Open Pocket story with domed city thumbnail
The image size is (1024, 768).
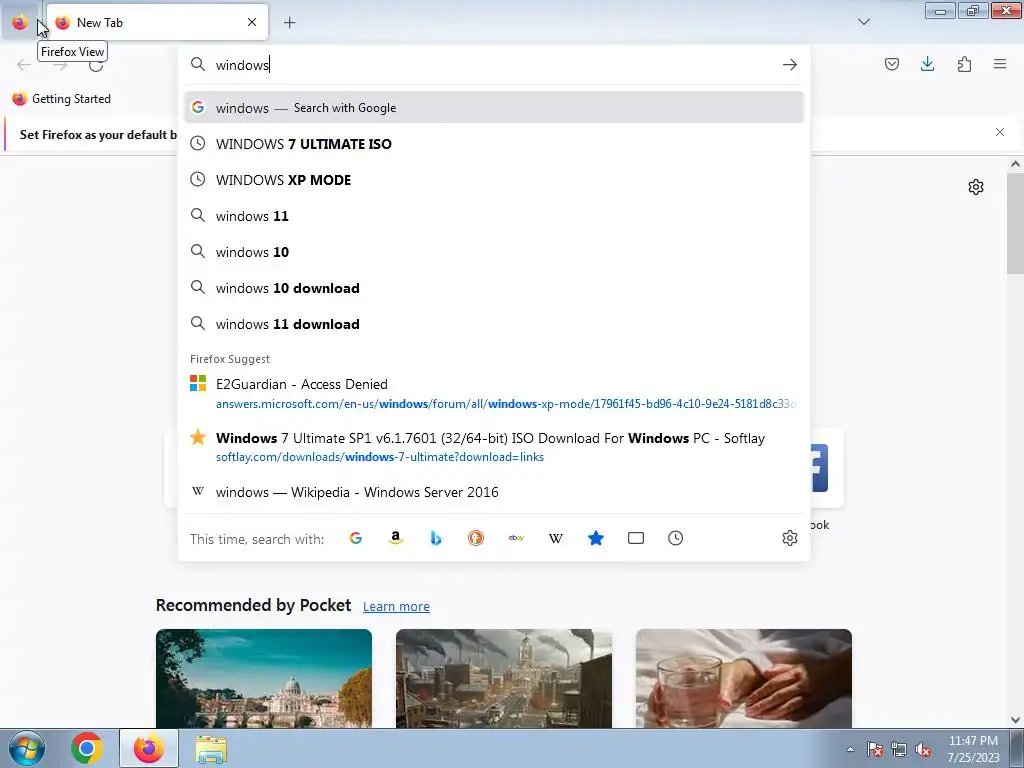[x=264, y=679]
